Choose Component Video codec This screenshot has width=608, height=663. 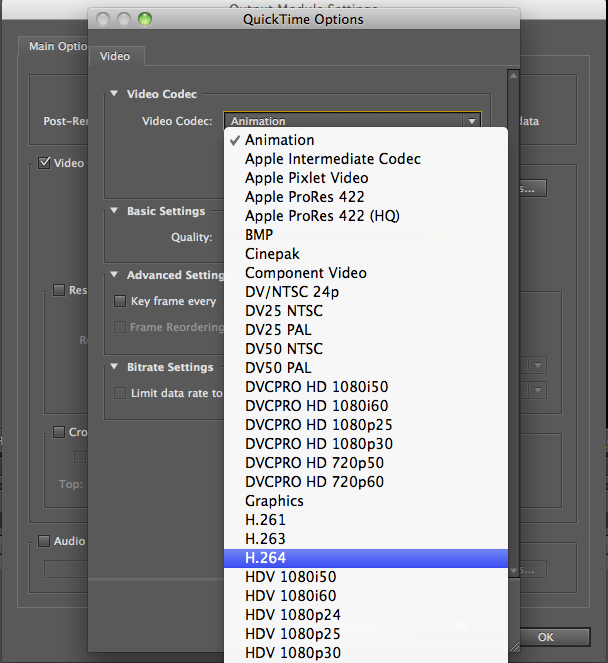[366, 273]
